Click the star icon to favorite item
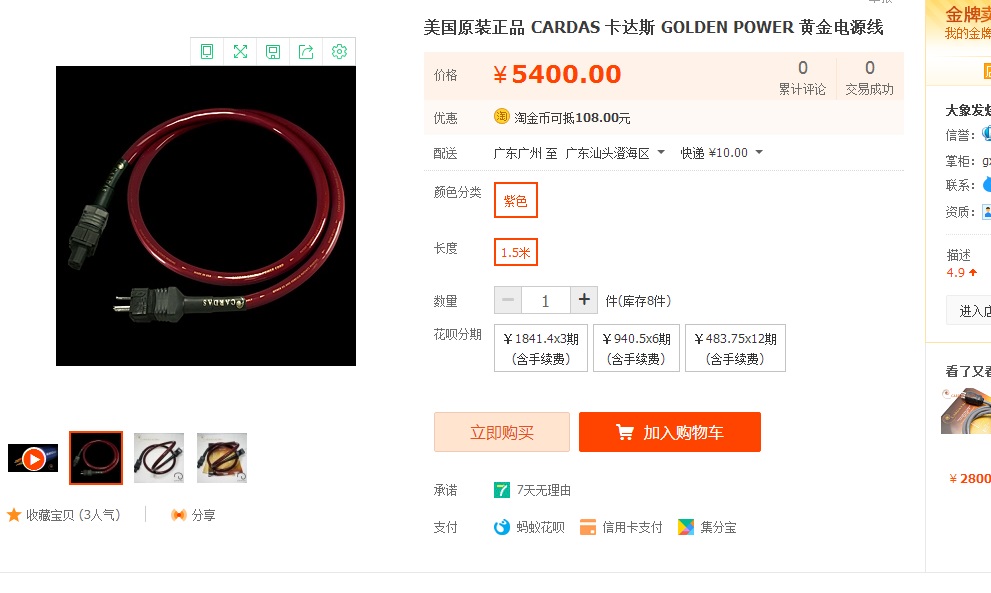 (x=14, y=515)
